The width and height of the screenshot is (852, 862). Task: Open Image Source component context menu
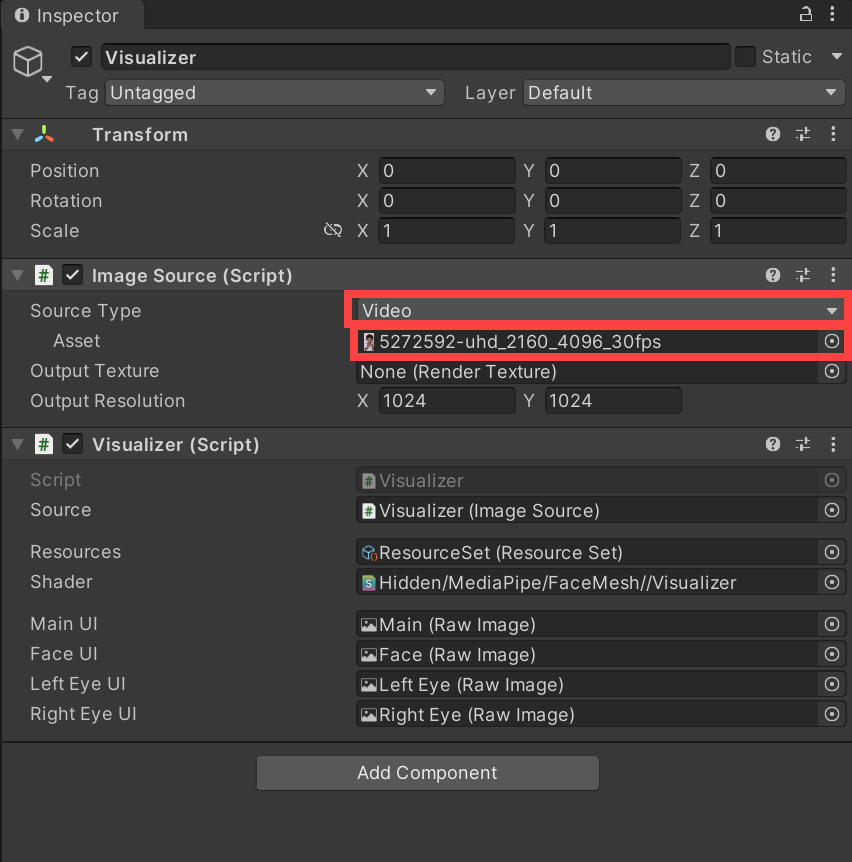click(833, 275)
